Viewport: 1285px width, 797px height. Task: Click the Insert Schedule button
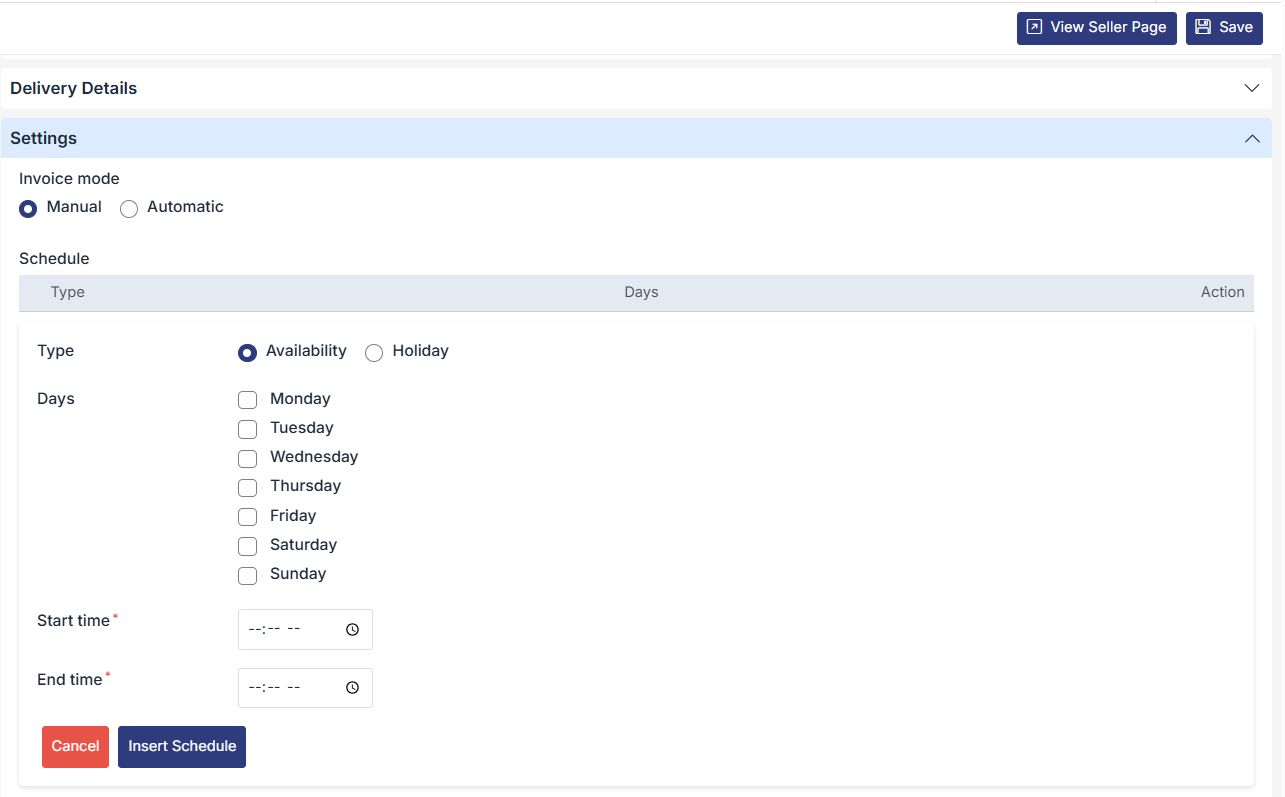click(x=182, y=747)
